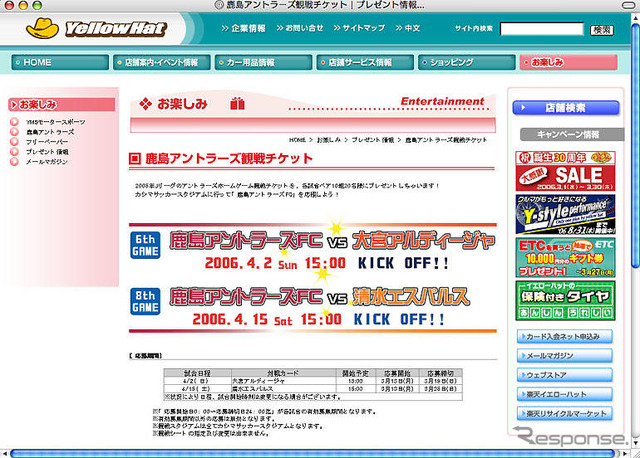Open 鹿島アントラーズ sidebar item
640x458 pixels.
(50, 132)
